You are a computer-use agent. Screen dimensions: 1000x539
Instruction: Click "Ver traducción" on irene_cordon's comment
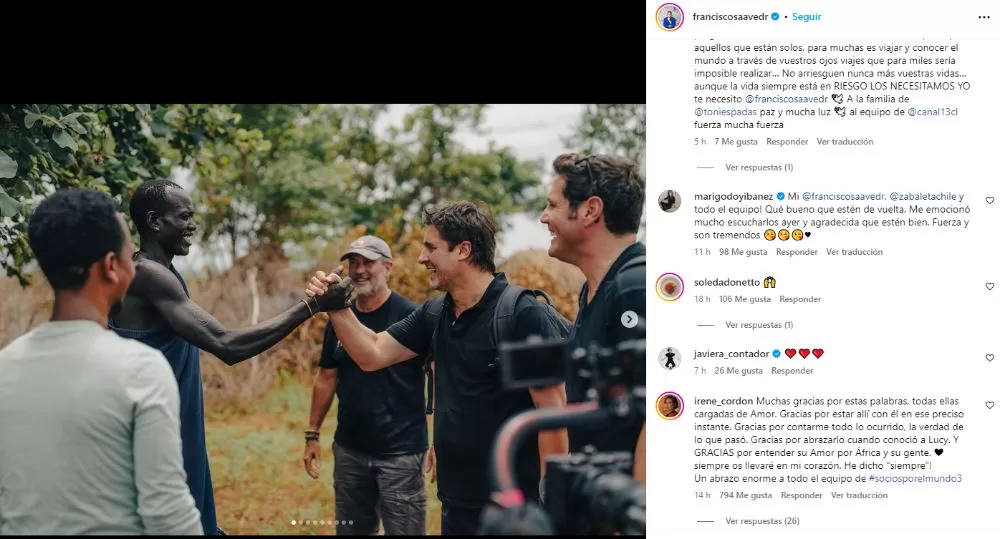coord(859,495)
